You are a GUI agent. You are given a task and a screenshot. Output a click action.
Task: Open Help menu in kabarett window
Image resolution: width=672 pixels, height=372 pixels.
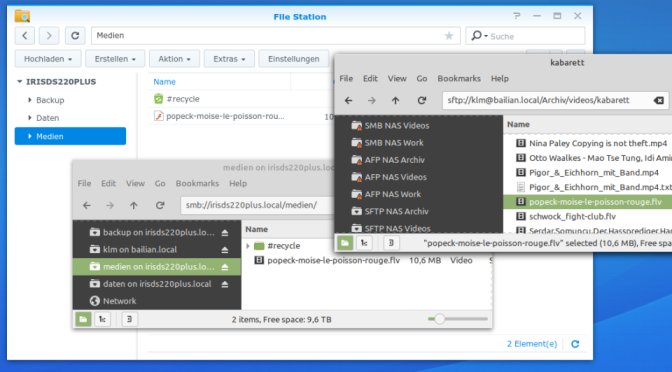coord(500,78)
